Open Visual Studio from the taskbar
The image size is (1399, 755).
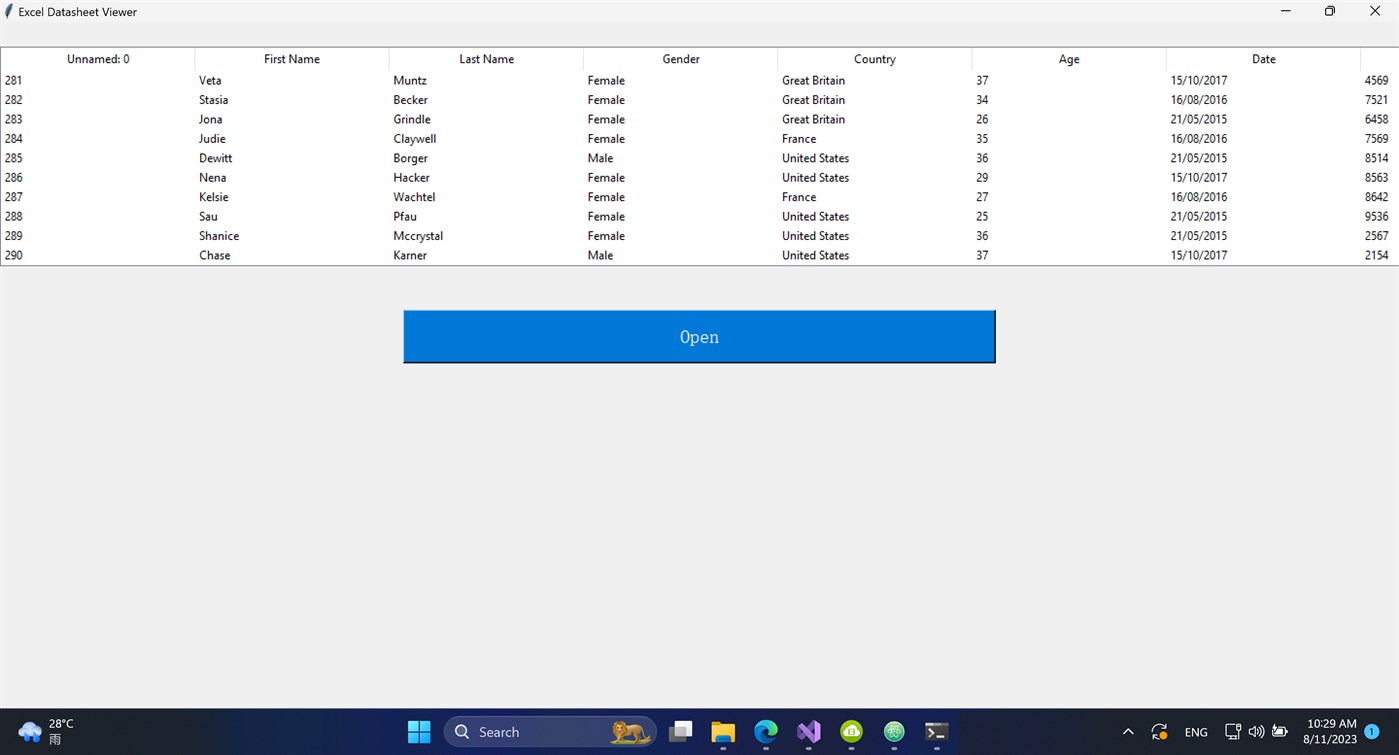[x=808, y=731]
